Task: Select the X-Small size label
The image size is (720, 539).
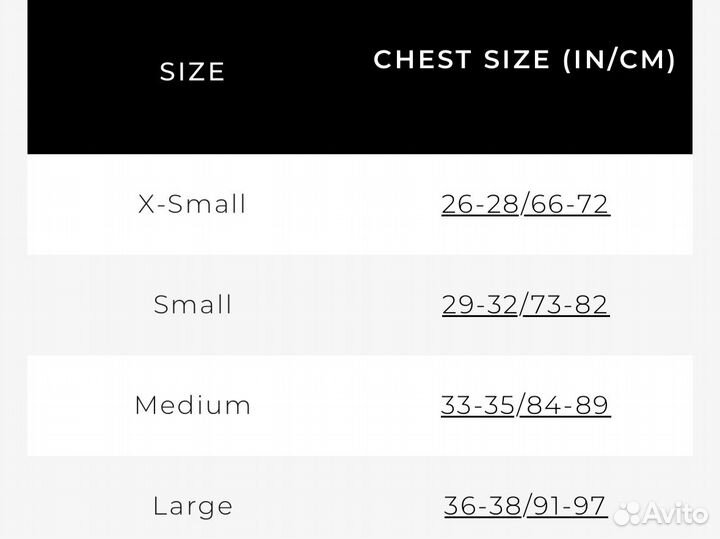Action: point(192,204)
